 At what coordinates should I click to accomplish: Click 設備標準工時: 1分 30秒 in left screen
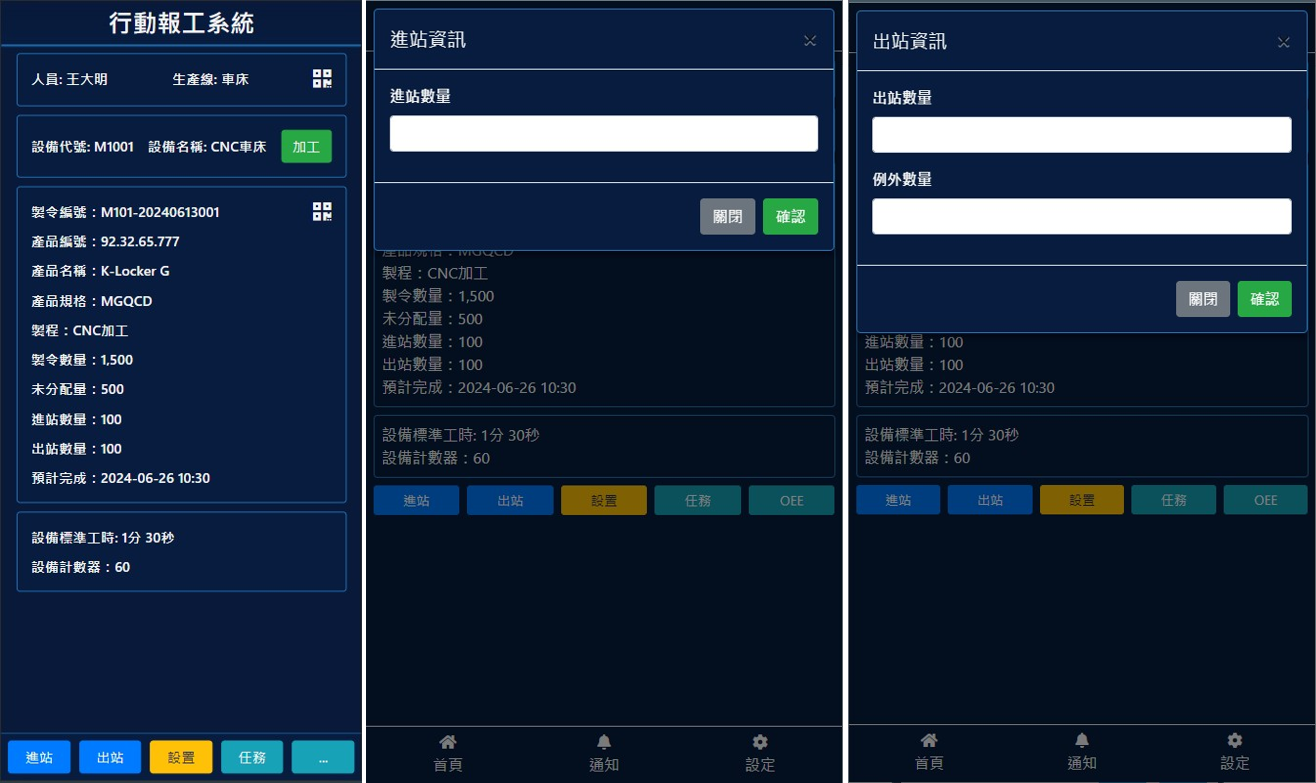point(103,538)
